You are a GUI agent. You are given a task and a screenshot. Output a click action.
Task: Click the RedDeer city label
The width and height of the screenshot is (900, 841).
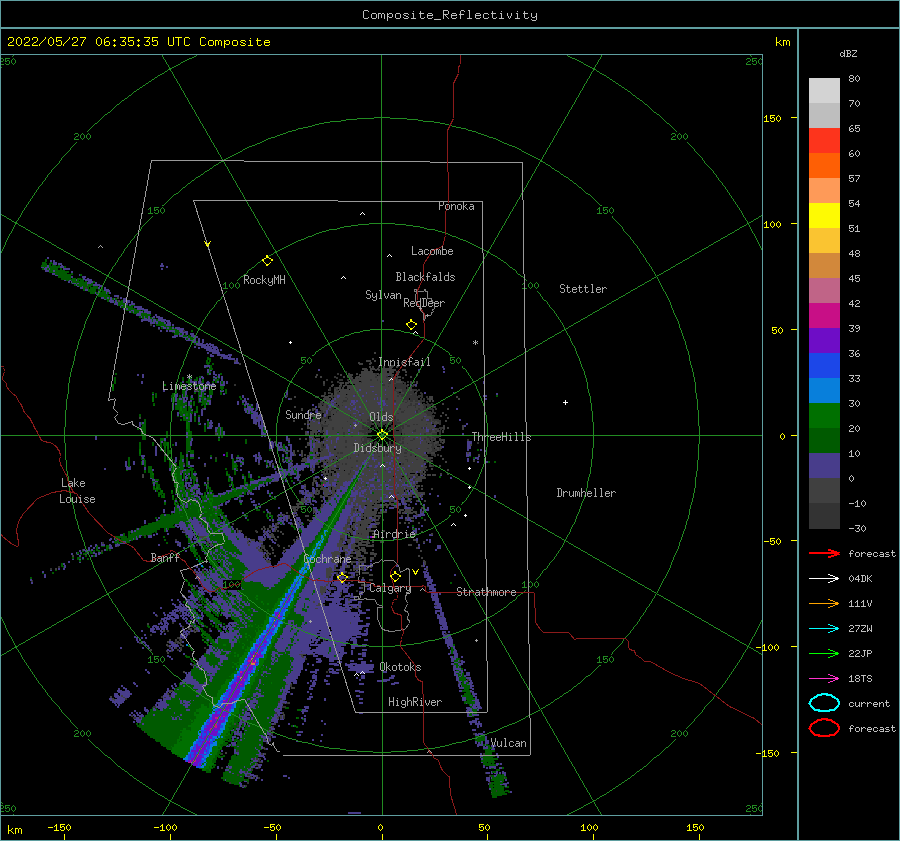coord(424,303)
